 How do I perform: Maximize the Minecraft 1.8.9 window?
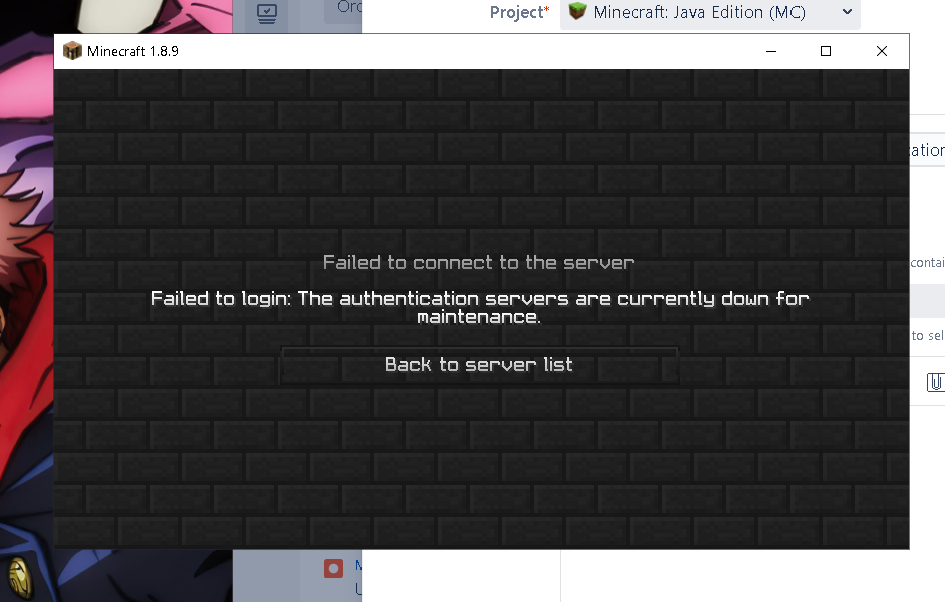pyautogui.click(x=826, y=51)
